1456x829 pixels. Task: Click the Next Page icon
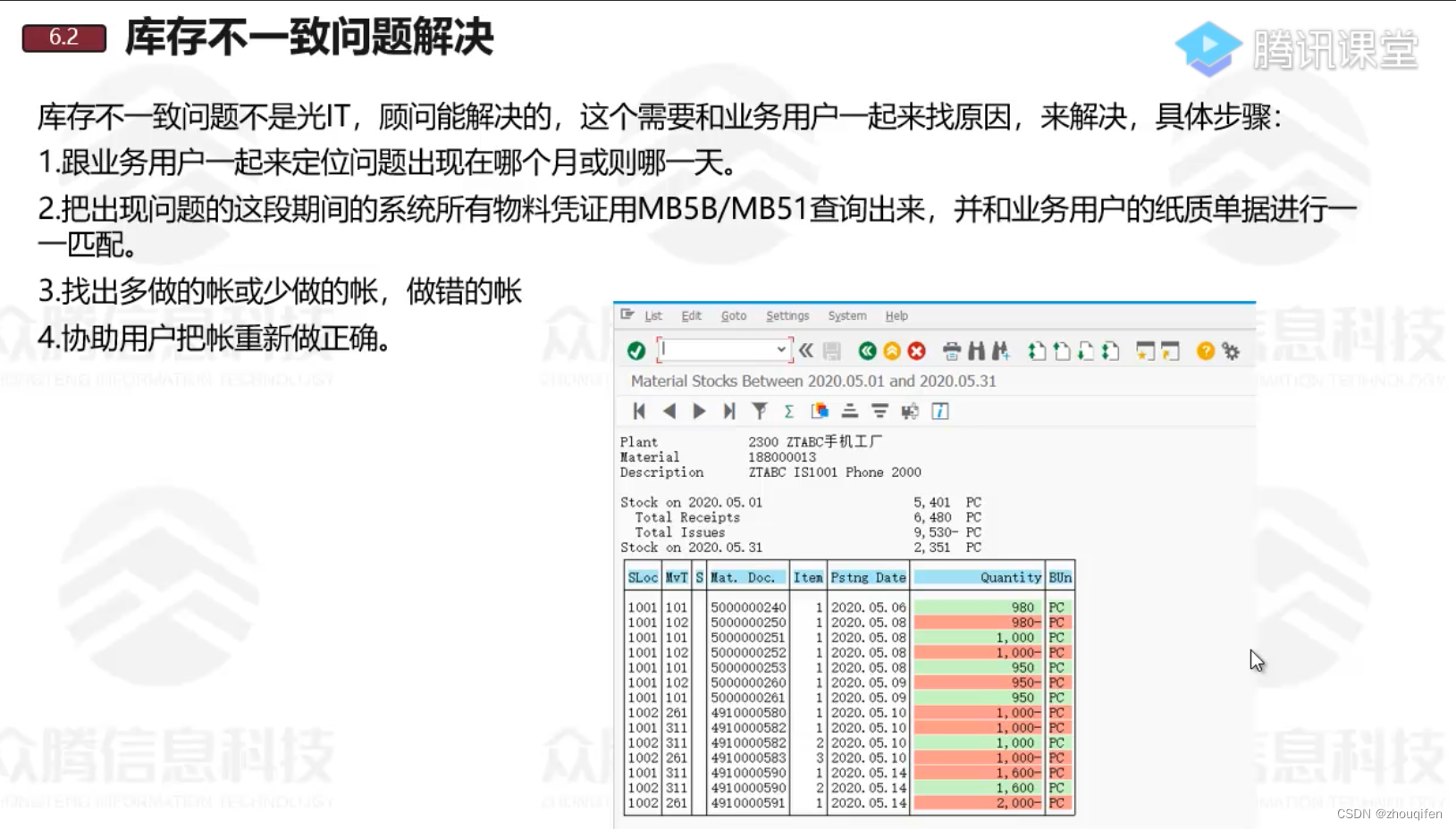coord(1086,351)
